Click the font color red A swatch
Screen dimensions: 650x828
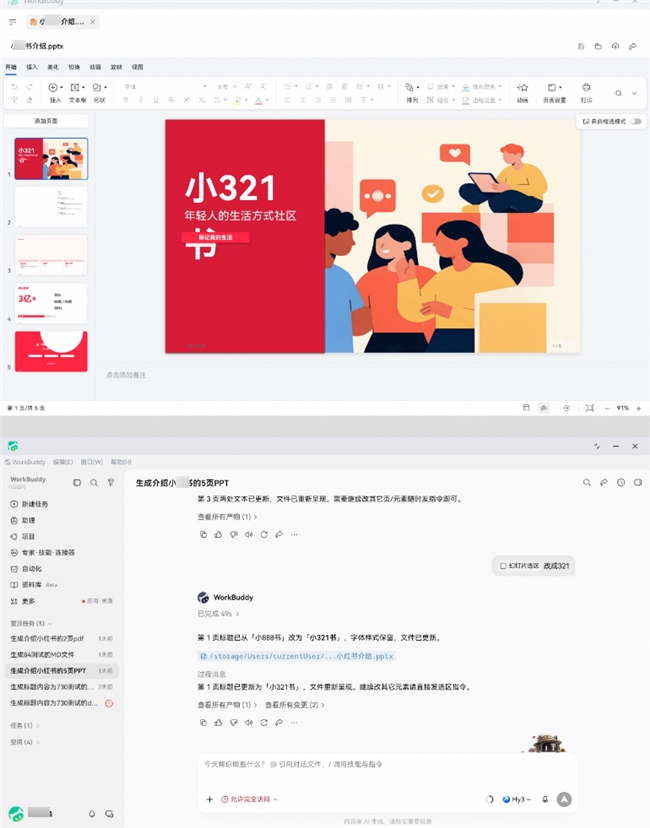click(x=258, y=100)
